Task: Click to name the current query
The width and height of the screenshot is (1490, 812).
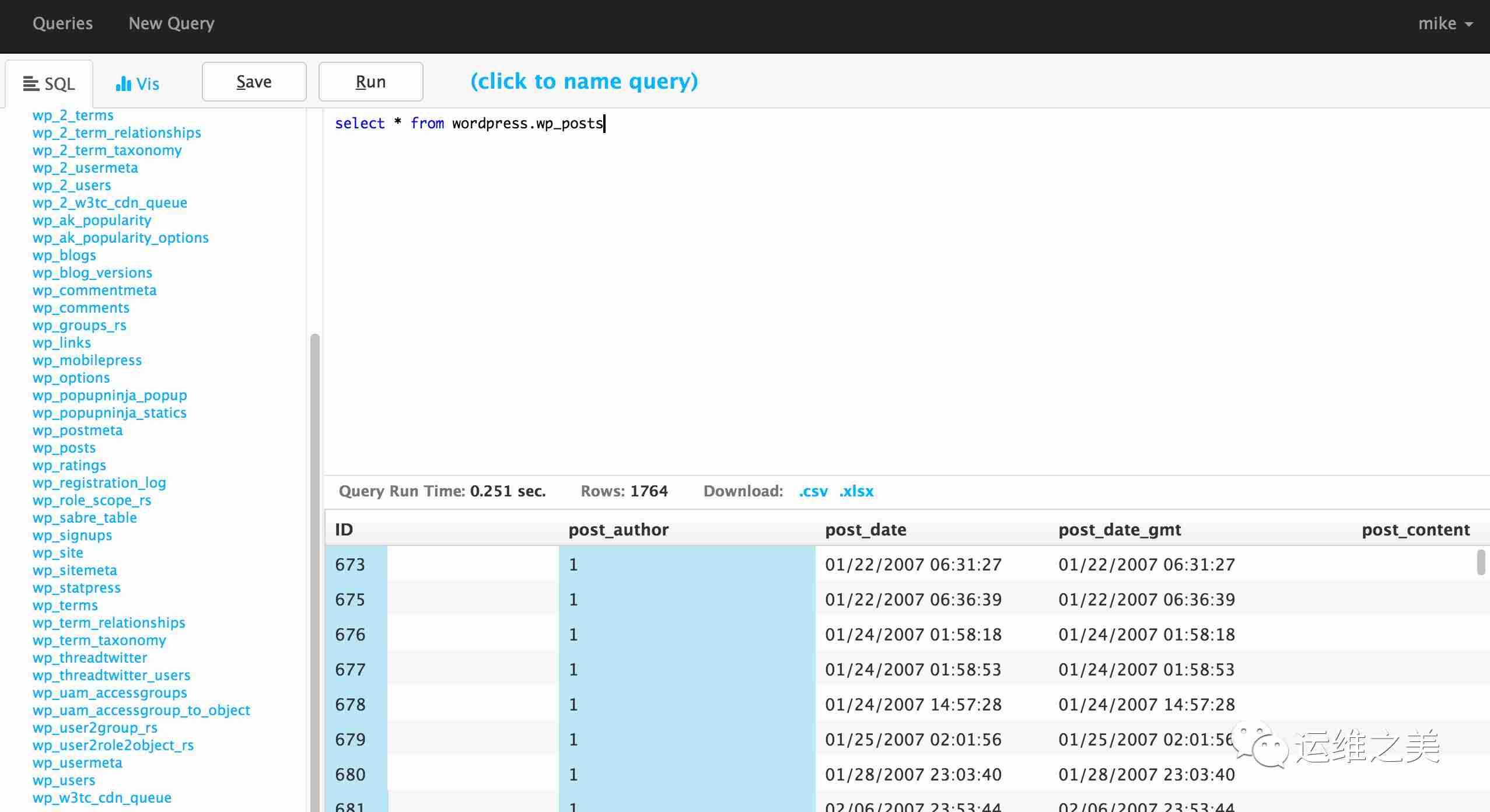Action: 584,81
